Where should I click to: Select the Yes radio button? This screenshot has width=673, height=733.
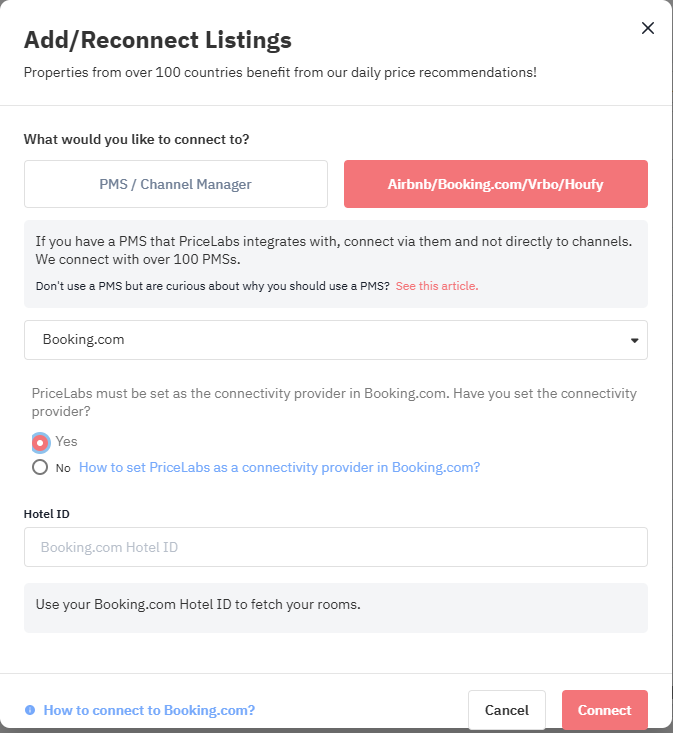coord(40,442)
